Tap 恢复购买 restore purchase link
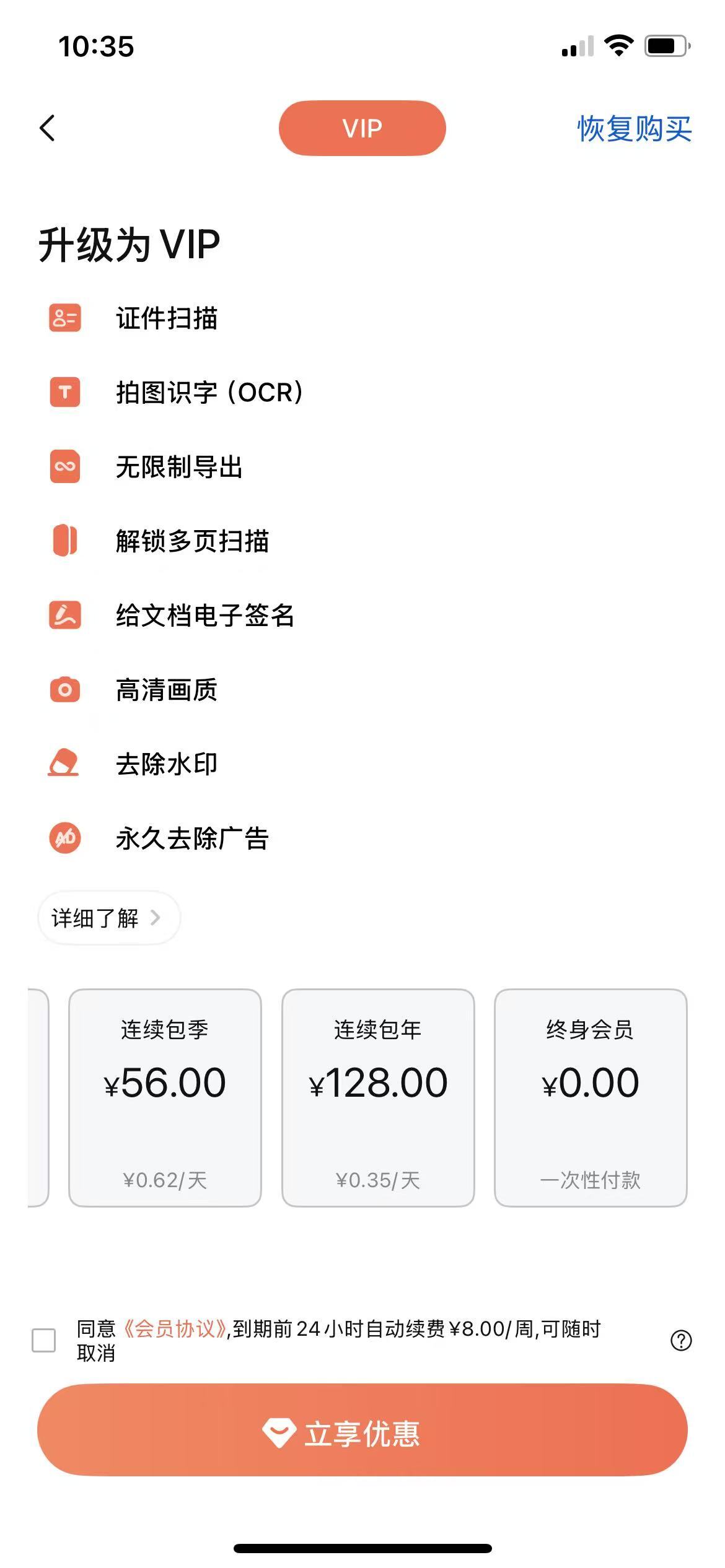This screenshot has height=1568, width=725. 635,129
